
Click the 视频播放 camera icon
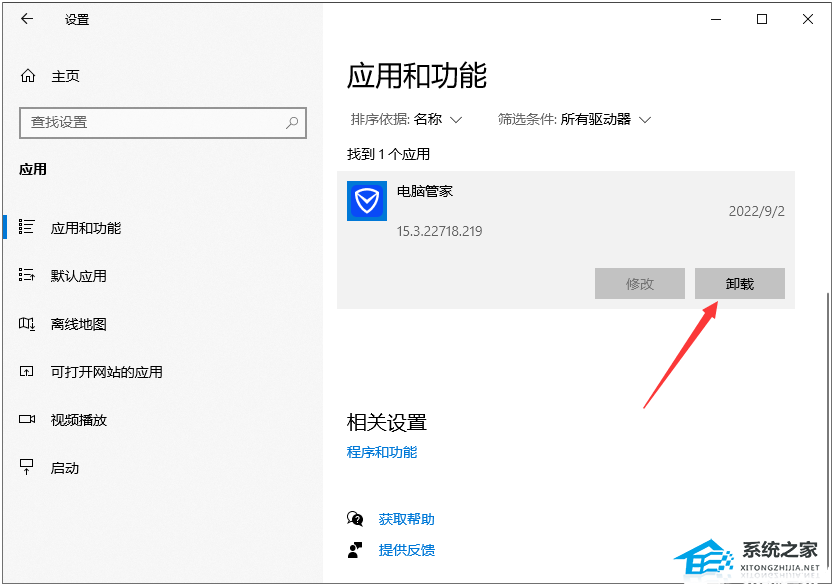coord(27,419)
